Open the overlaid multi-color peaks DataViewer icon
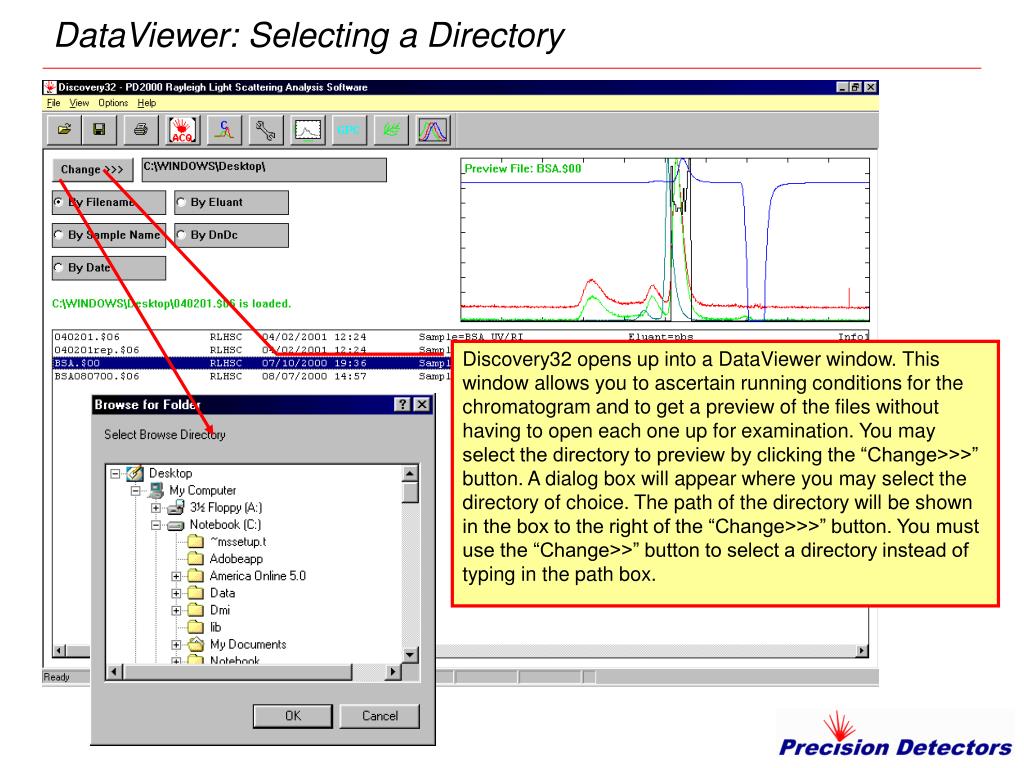The image size is (1024, 768). 433,129
